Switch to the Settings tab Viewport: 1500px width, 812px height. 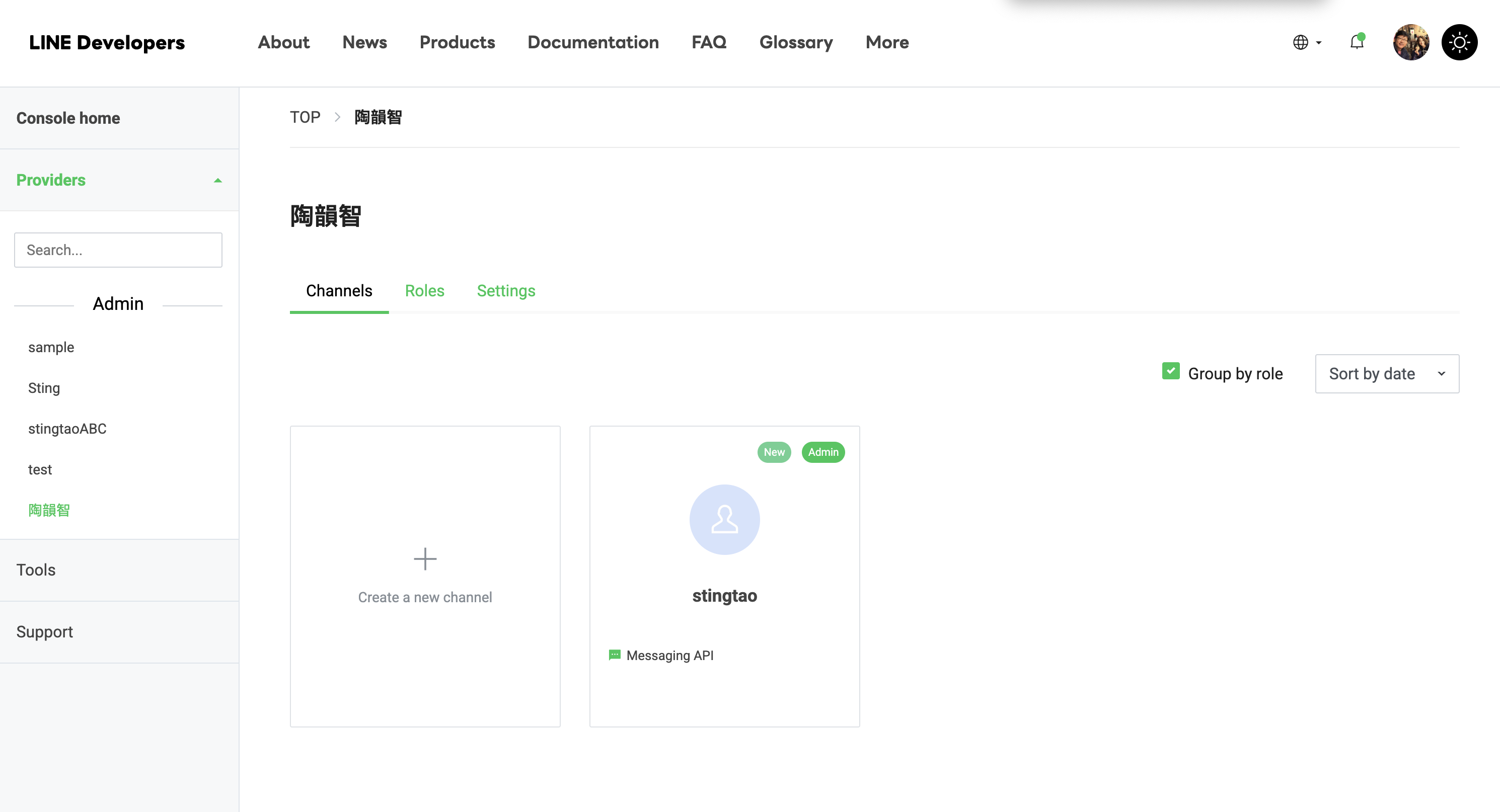[x=505, y=290]
